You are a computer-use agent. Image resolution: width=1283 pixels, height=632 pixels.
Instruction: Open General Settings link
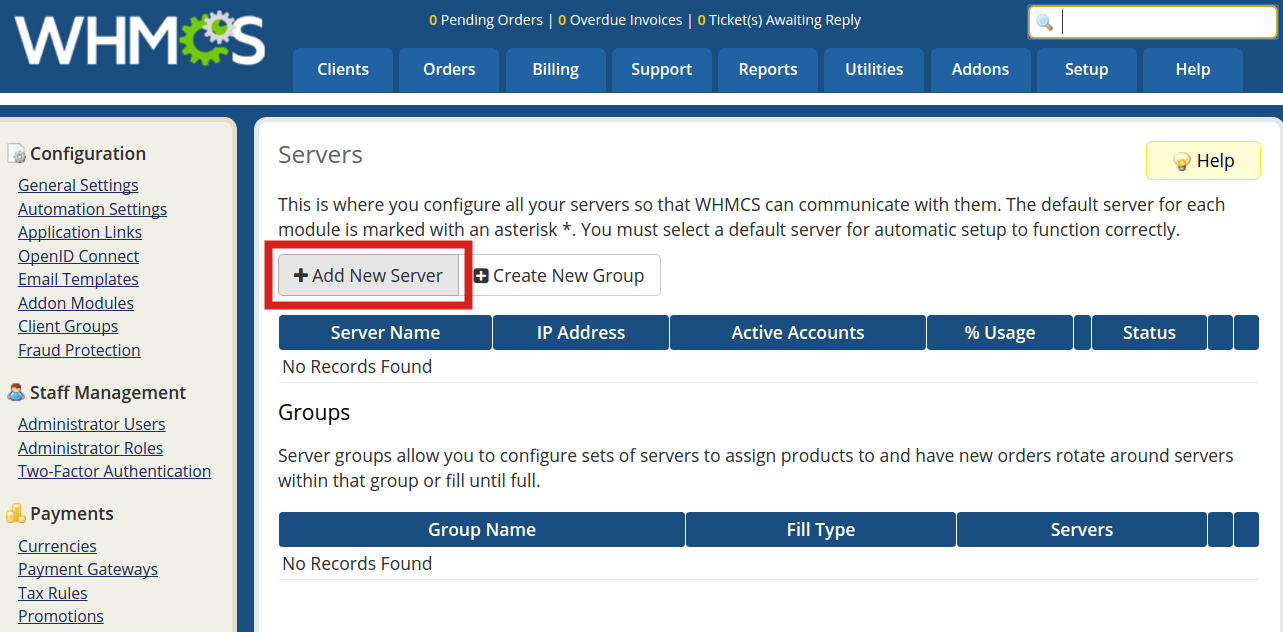[78, 185]
